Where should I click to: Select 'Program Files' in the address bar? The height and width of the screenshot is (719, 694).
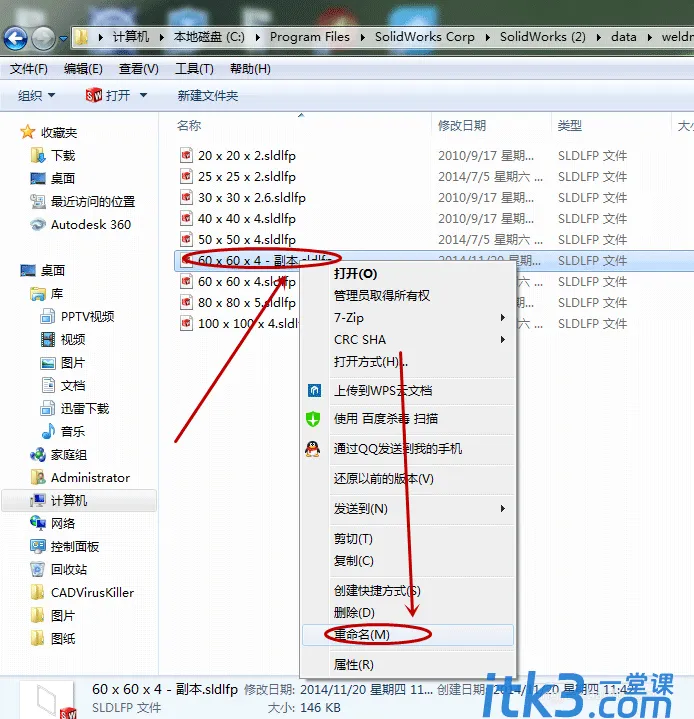coord(310,37)
